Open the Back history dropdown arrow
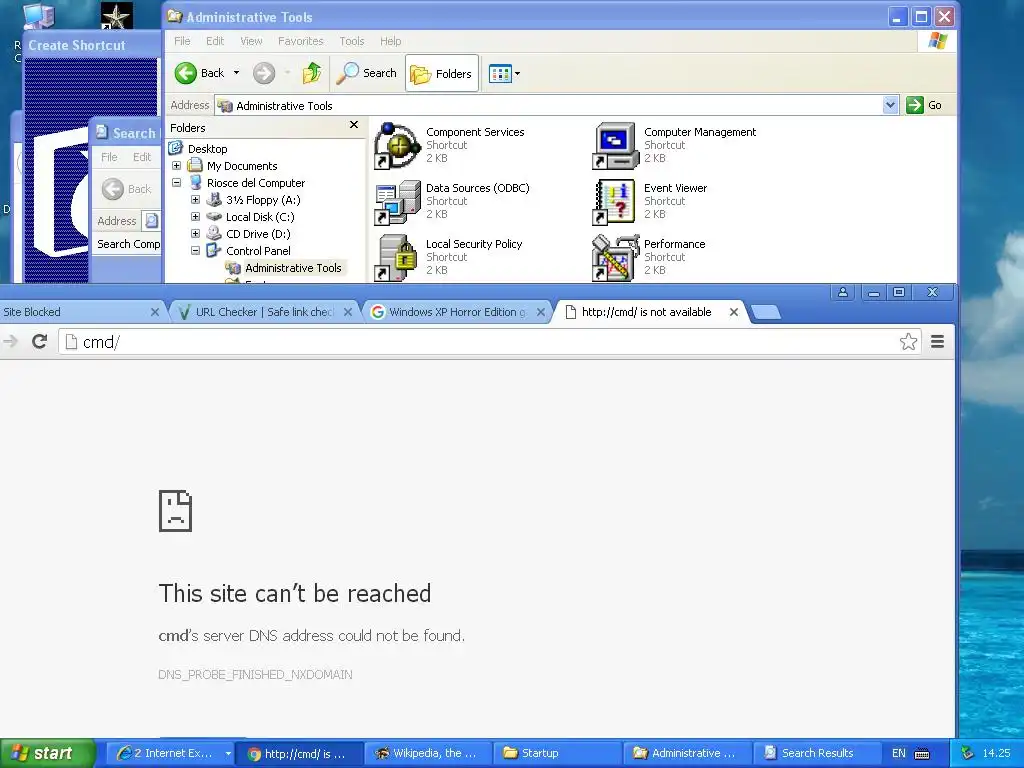Screen dimensions: 1024x768 pyautogui.click(x=236, y=73)
